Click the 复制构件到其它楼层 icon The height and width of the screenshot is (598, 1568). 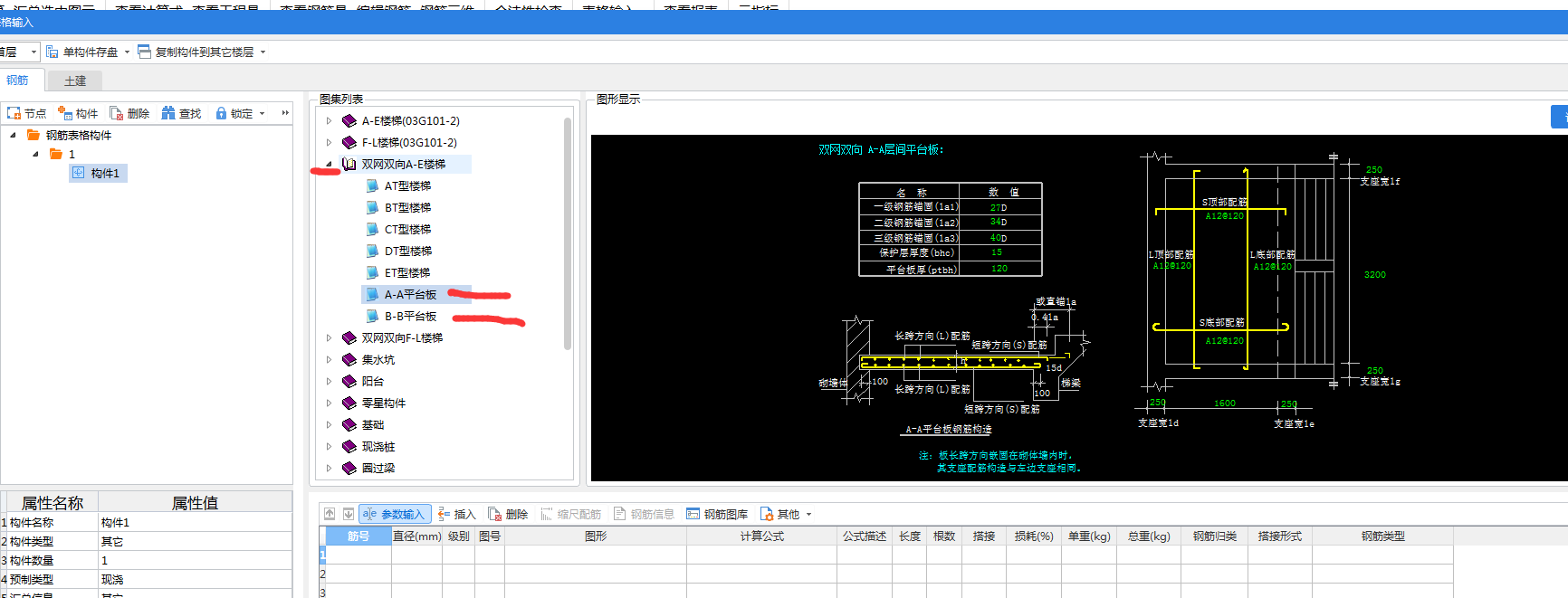[x=145, y=52]
